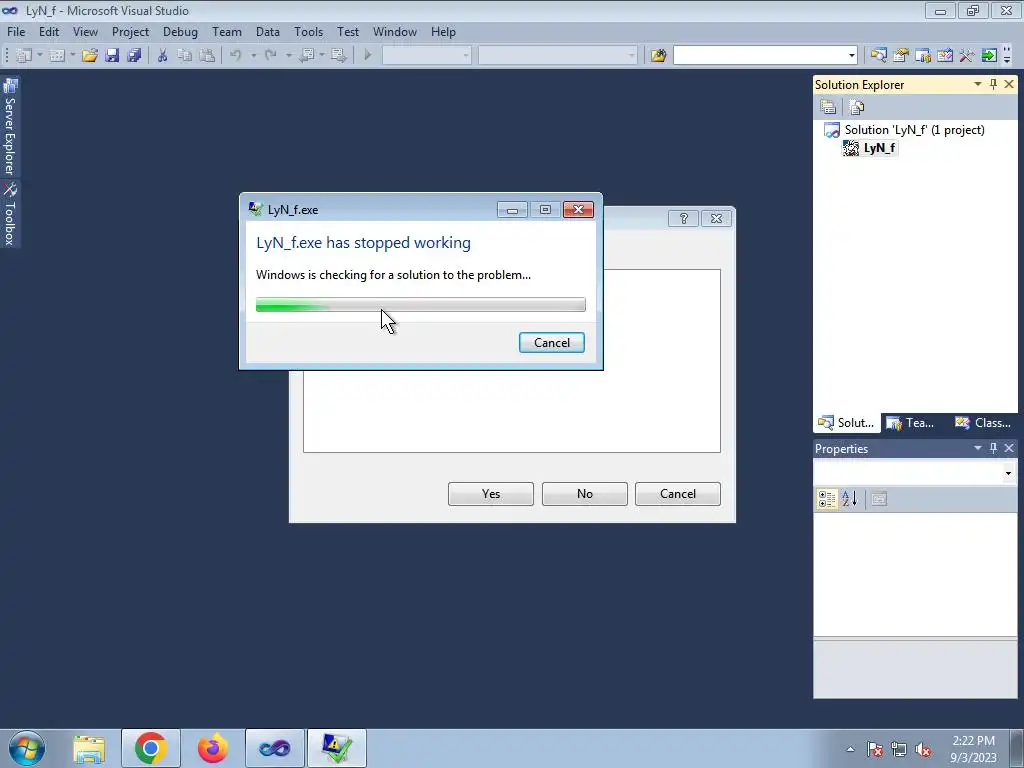
Task: Open the Properties object selector dropdown
Action: pyautogui.click(x=1008, y=473)
